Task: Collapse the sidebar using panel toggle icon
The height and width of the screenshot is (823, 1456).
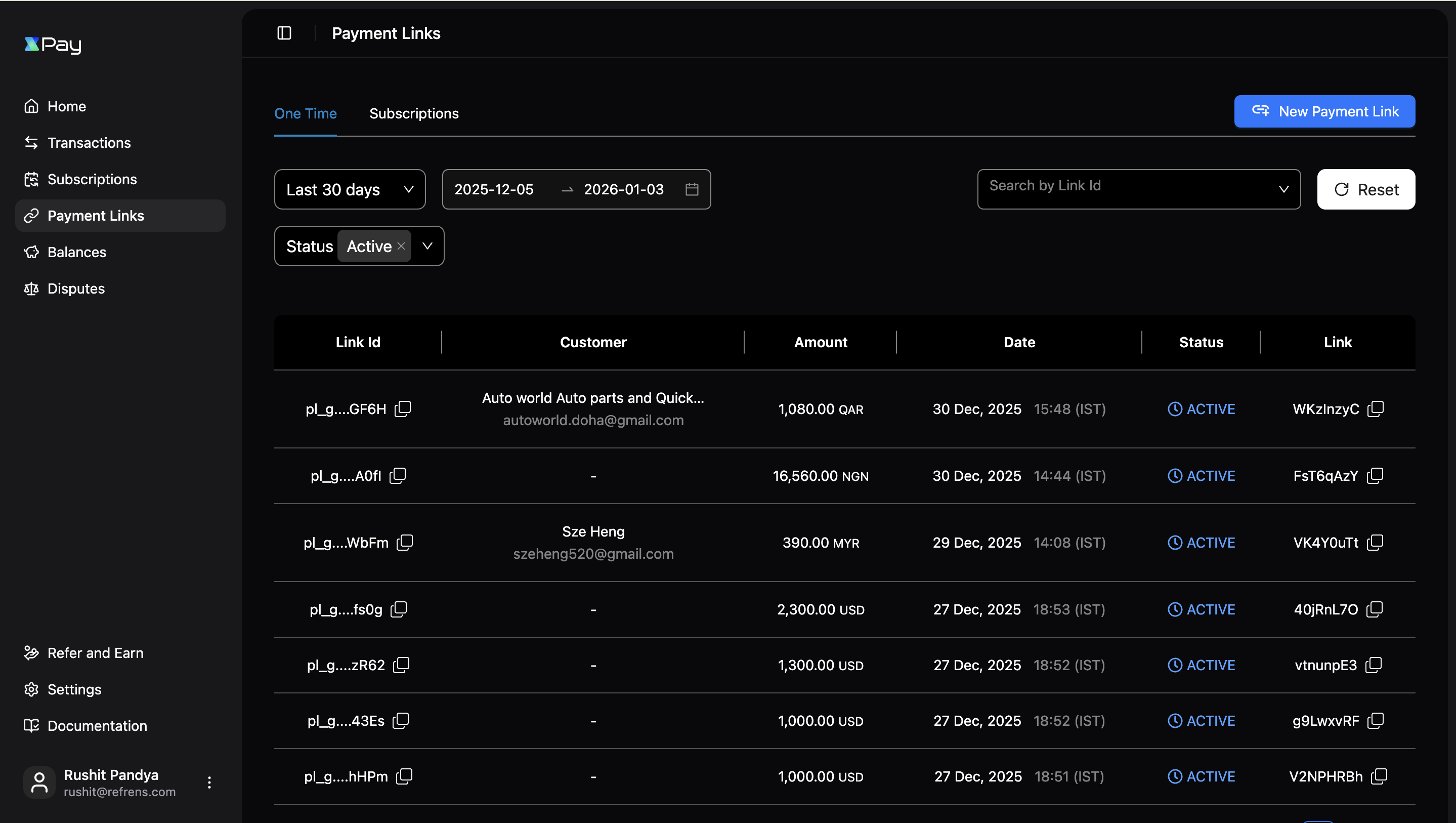Action: tap(284, 33)
